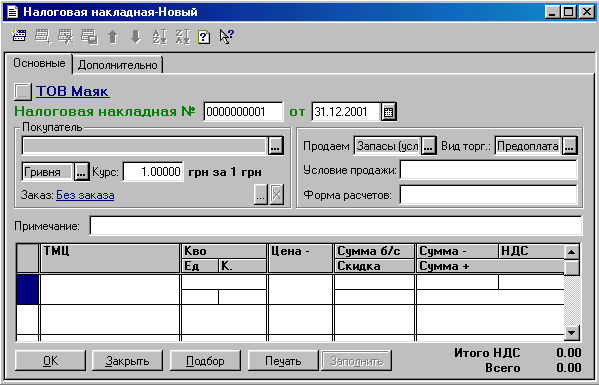The image size is (599, 385).
Task: Open the order selection ellipsis button
Action: point(261,195)
